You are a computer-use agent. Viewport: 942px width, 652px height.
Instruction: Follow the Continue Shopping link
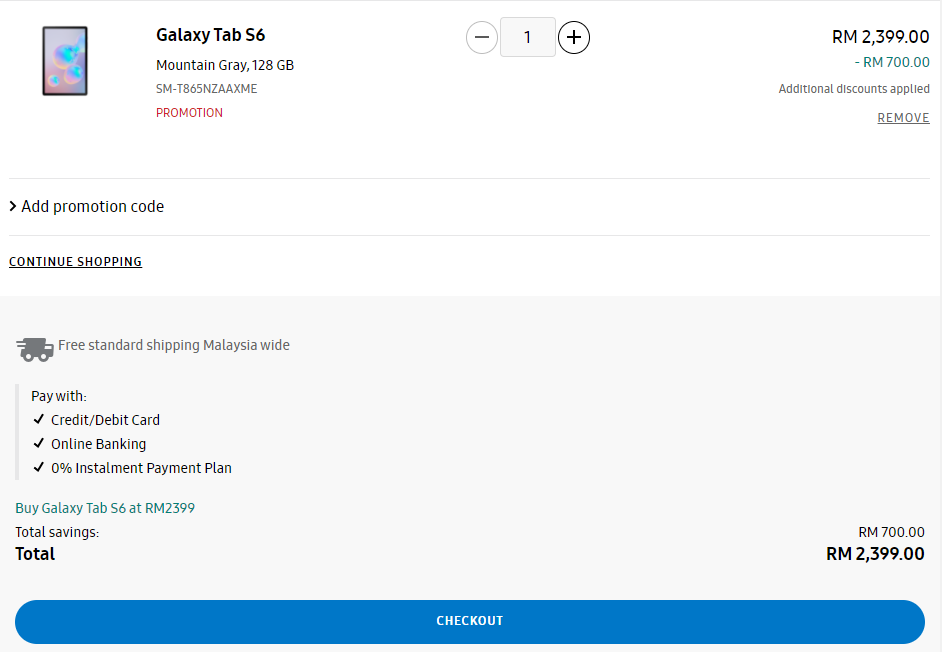75,261
